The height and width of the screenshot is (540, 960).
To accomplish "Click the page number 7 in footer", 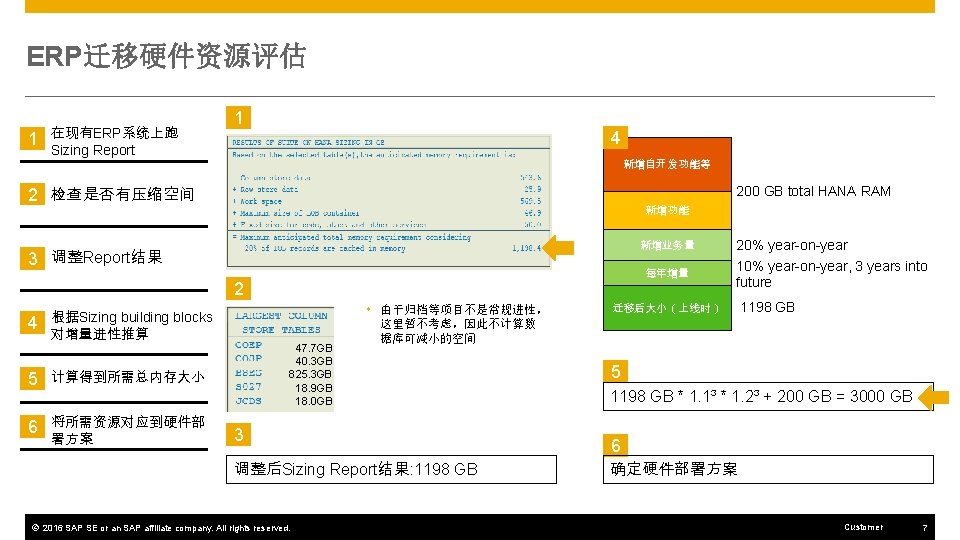I will (924, 527).
